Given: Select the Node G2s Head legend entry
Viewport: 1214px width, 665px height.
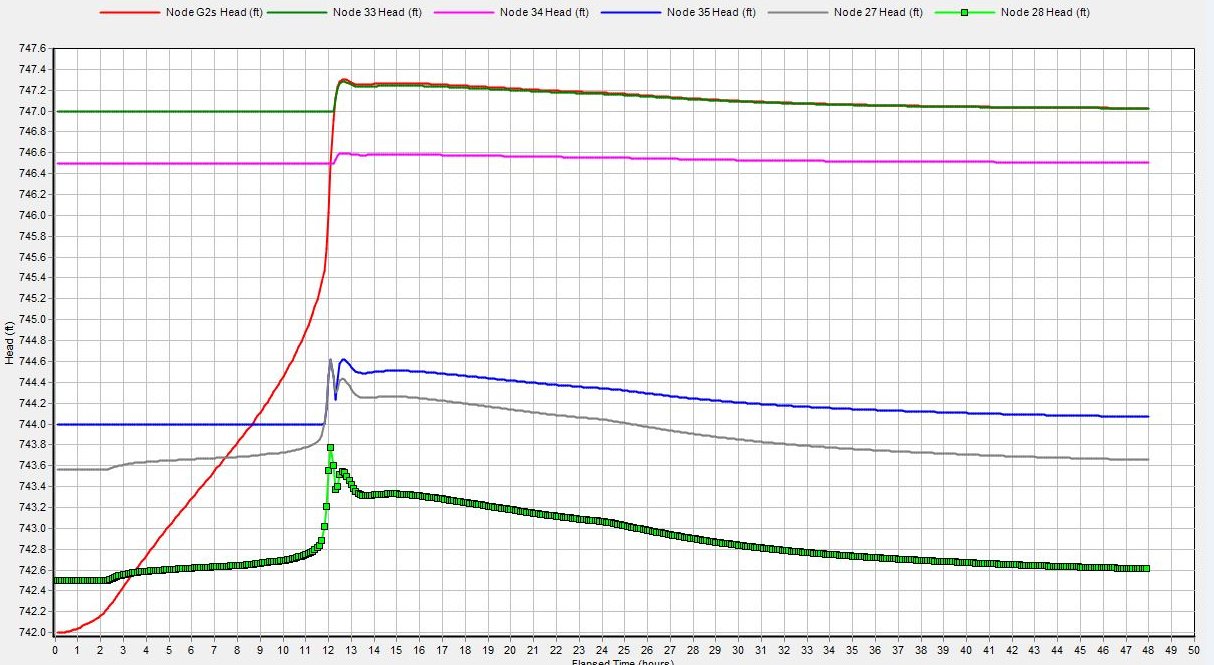Looking at the screenshot, I should [181, 13].
